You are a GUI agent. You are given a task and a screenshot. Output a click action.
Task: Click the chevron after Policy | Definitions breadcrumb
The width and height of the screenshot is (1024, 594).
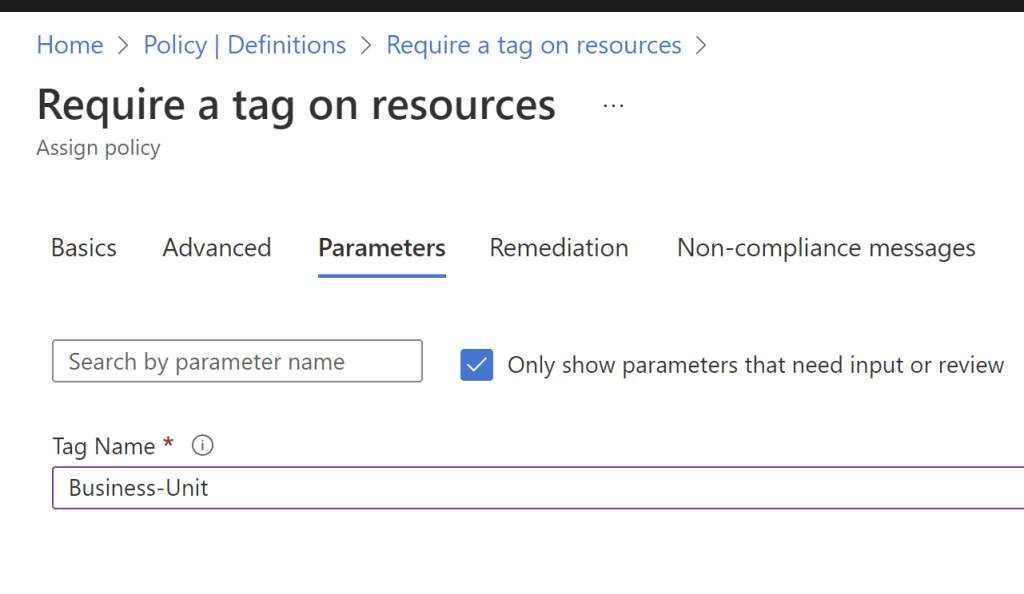coord(366,46)
